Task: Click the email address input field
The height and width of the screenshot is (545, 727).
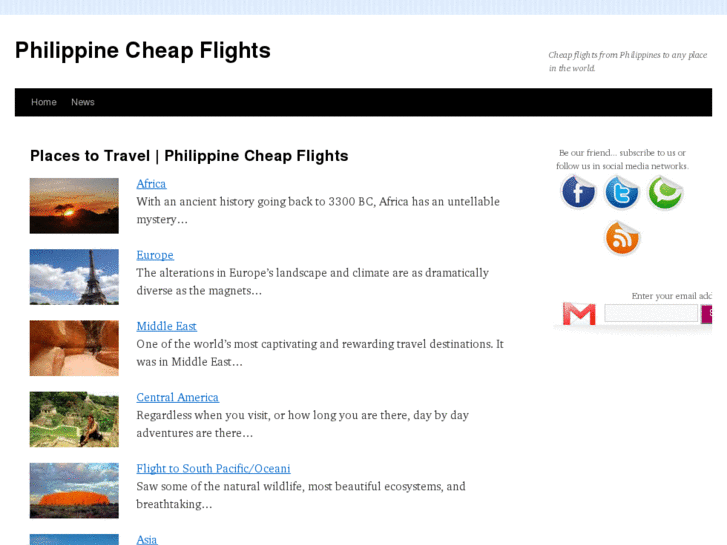Action: (651, 314)
